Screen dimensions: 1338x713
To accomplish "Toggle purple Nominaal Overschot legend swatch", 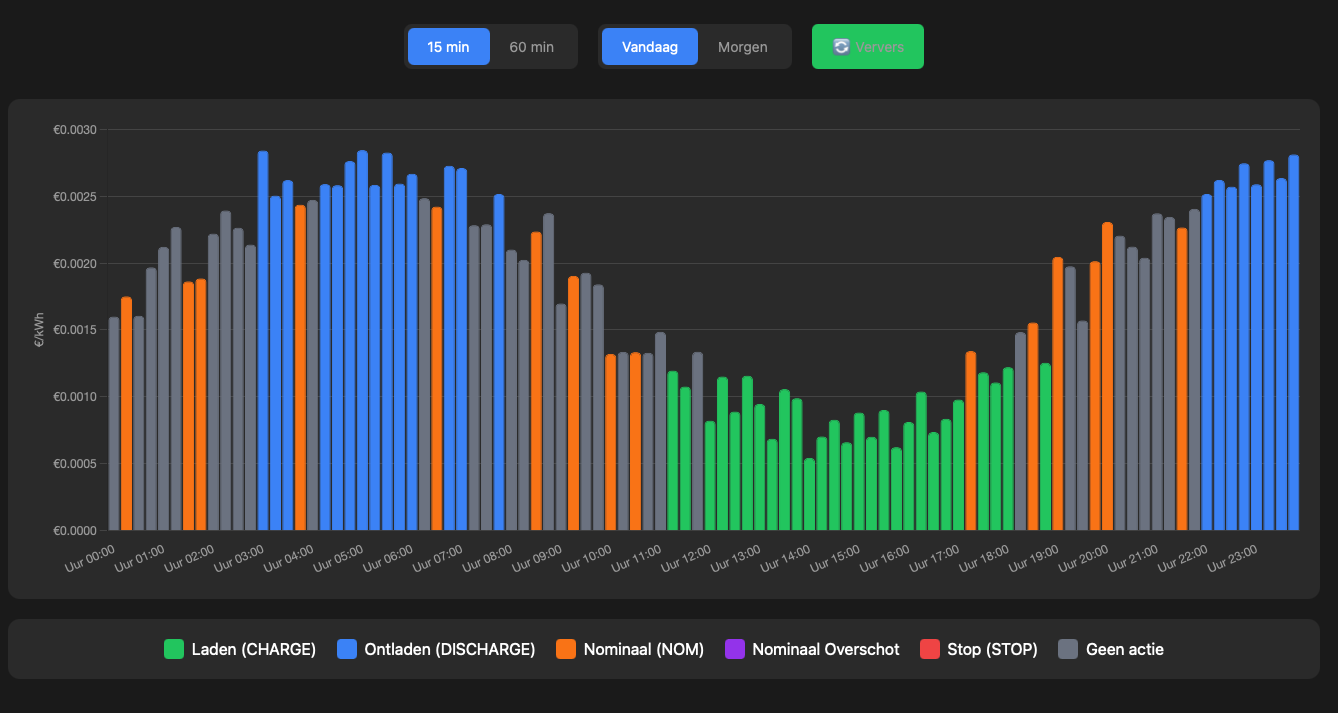I will pyautogui.click(x=735, y=649).
